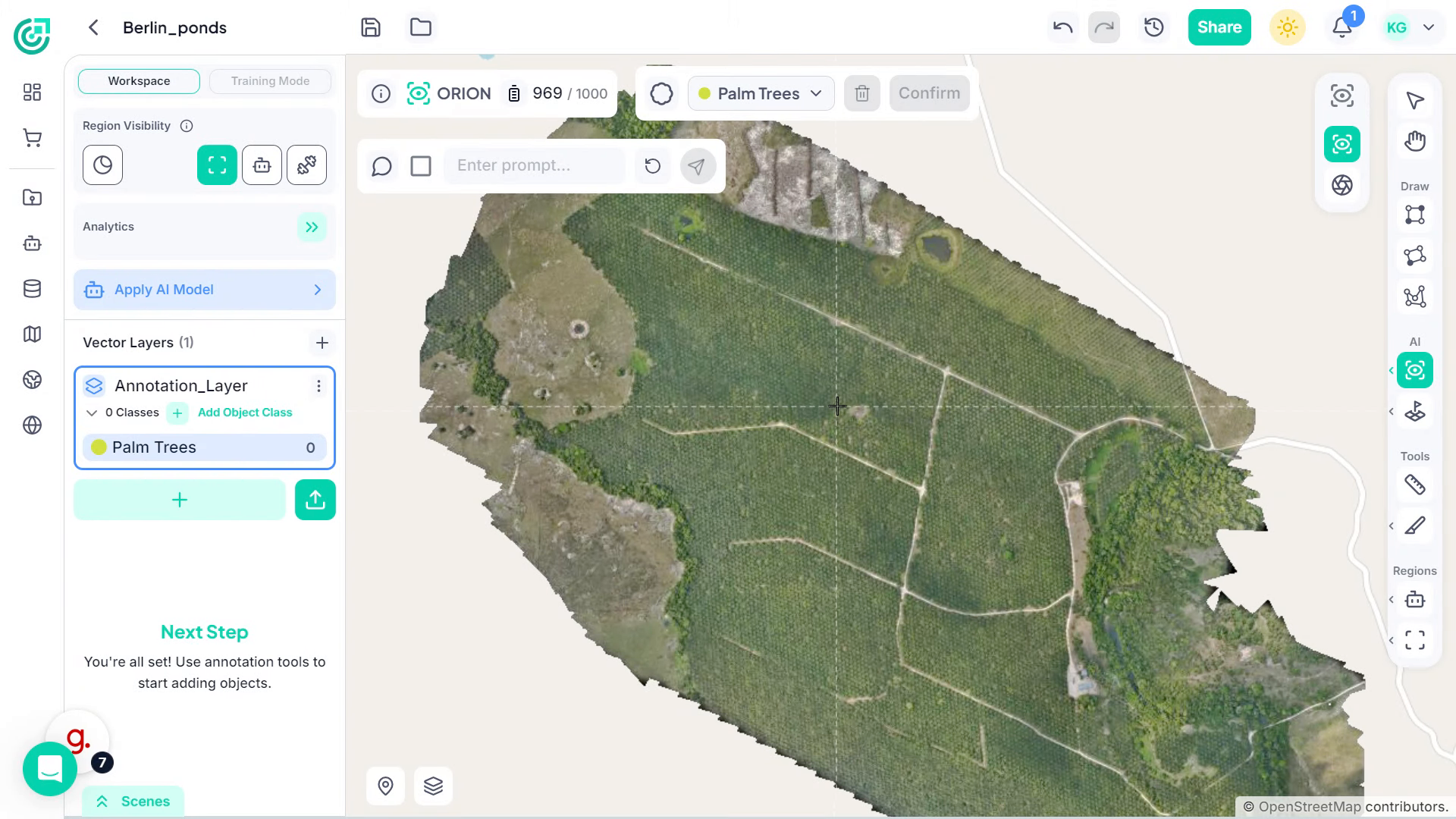
Task: Toggle the light theme sun button
Action: [x=1287, y=28]
